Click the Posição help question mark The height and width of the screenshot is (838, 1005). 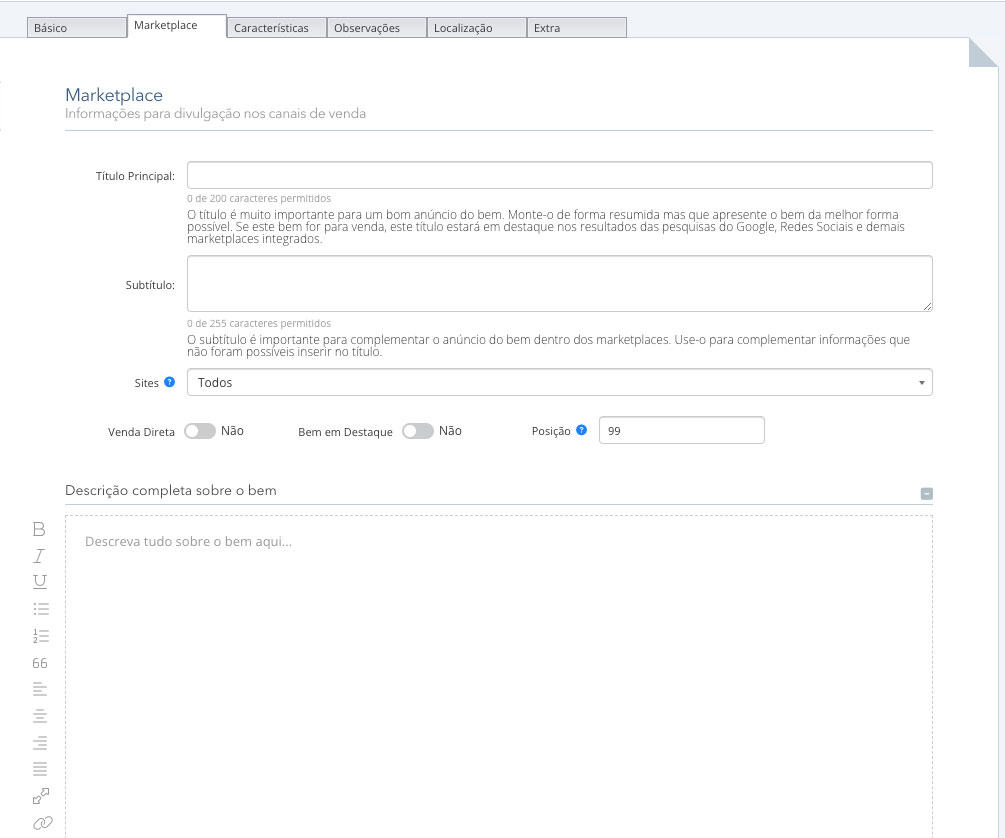pyautogui.click(x=583, y=429)
